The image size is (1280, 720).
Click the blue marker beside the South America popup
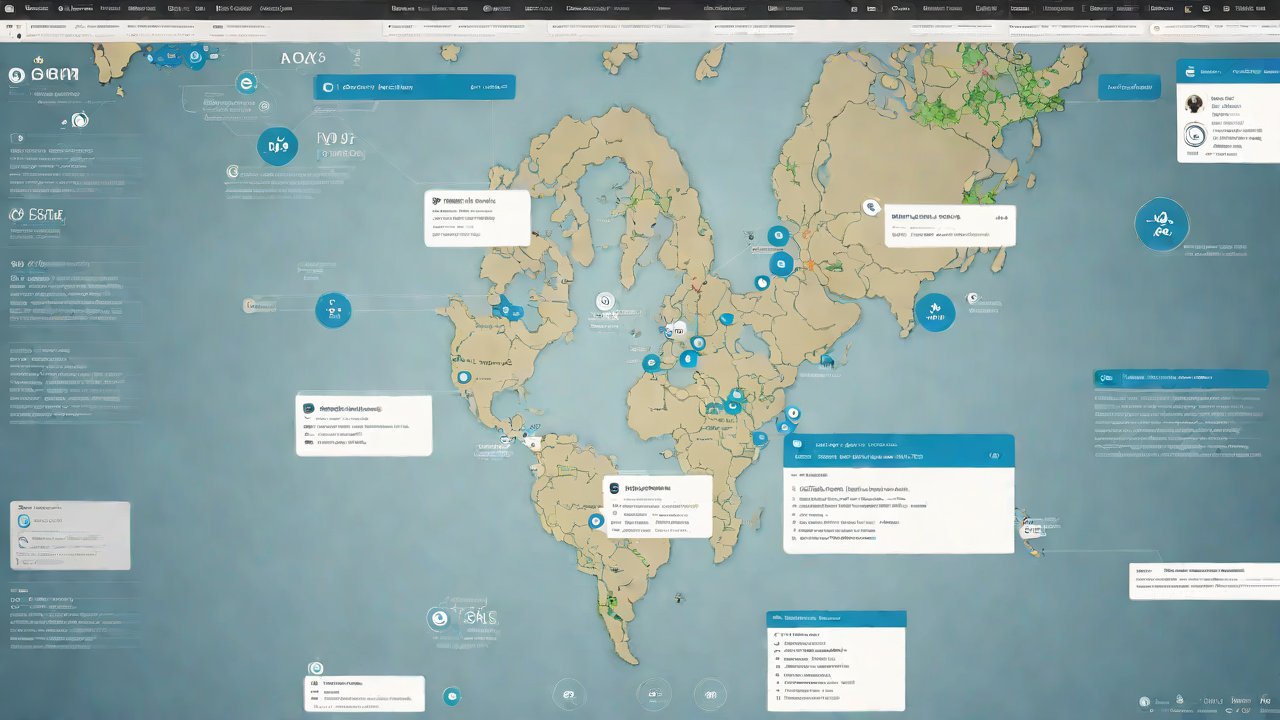coord(596,521)
